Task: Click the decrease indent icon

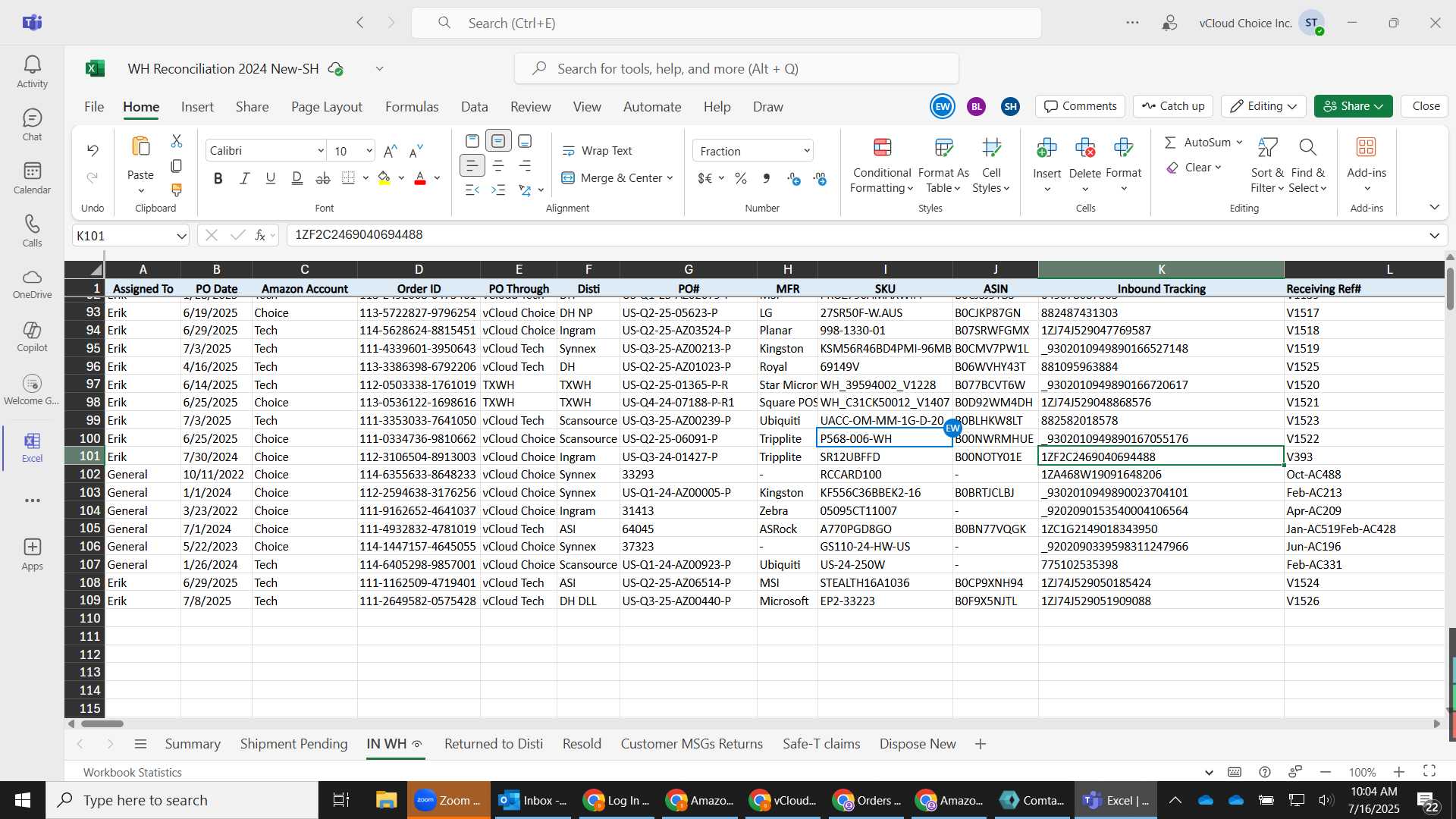Action: point(472,190)
